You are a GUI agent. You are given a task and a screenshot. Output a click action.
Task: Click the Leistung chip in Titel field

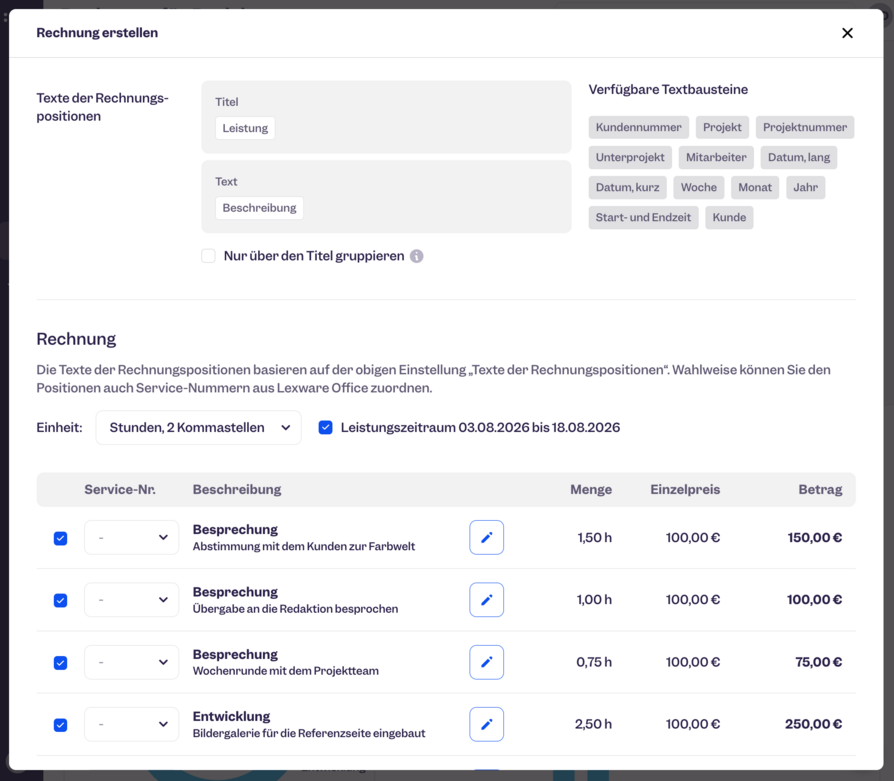[x=245, y=128]
